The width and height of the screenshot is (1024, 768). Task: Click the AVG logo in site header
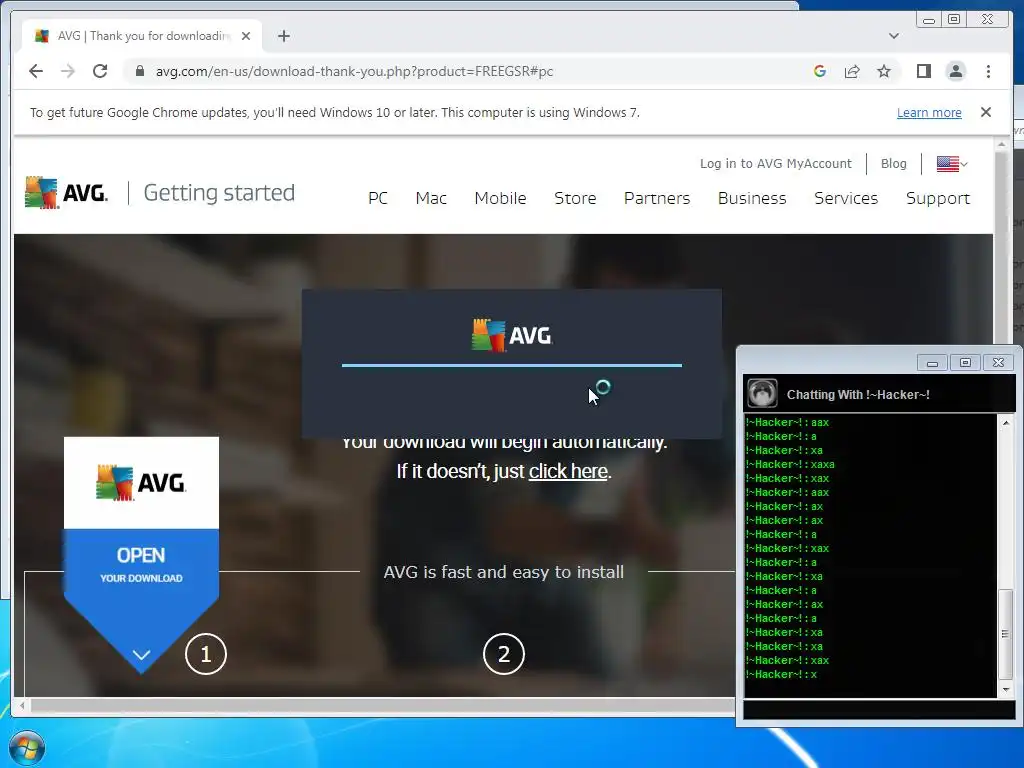[66, 193]
